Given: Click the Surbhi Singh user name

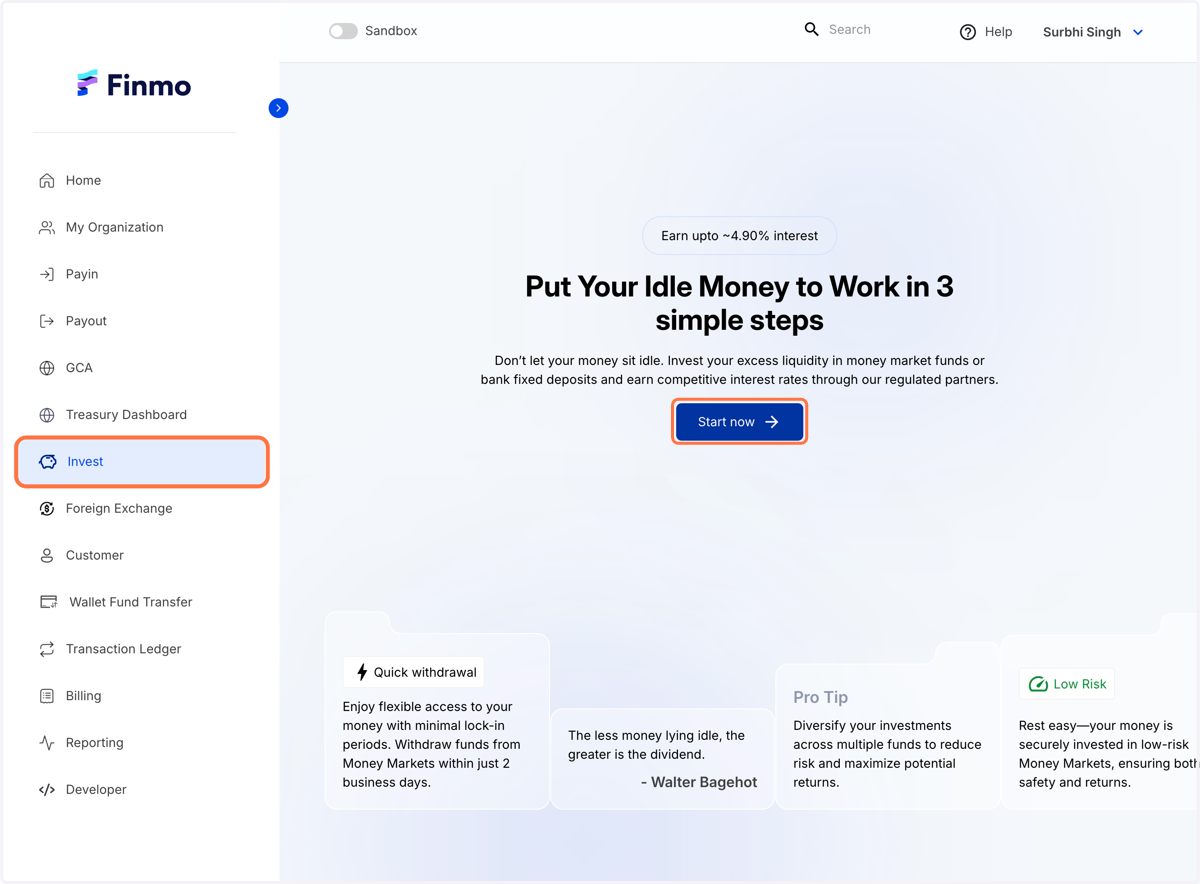Looking at the screenshot, I should [1081, 32].
